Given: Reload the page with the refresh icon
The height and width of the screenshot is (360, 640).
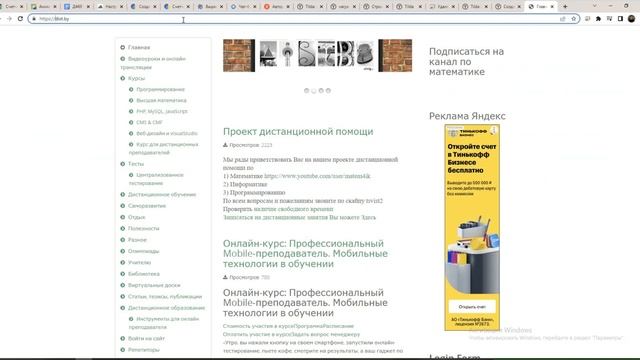Looking at the screenshot, I should [x=20, y=19].
